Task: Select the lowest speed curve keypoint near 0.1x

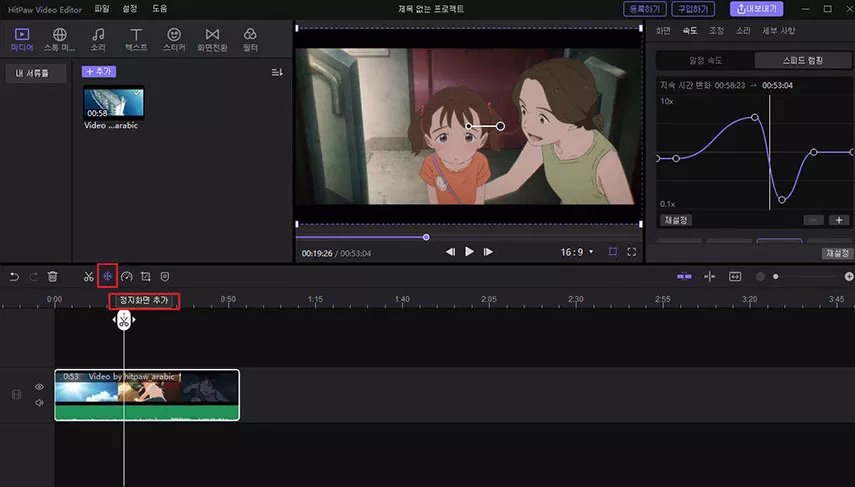Action: (x=782, y=200)
